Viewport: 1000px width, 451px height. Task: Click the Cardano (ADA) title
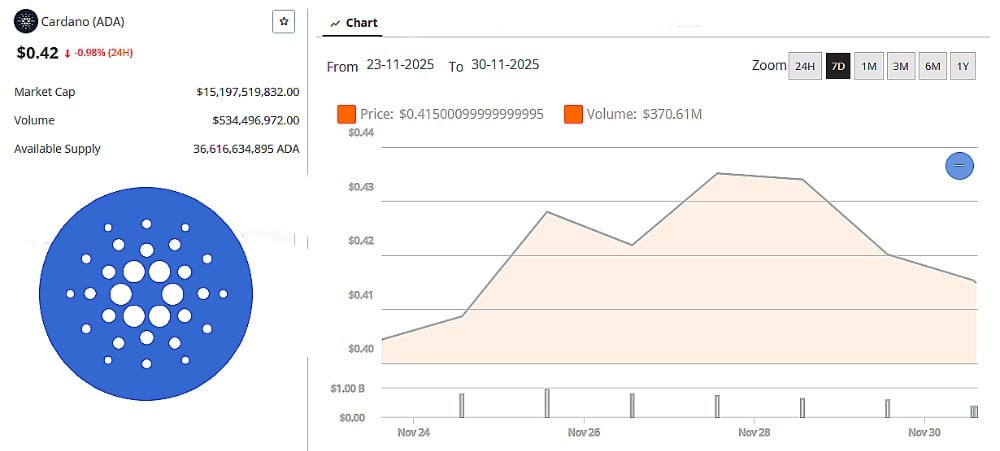tap(83, 21)
